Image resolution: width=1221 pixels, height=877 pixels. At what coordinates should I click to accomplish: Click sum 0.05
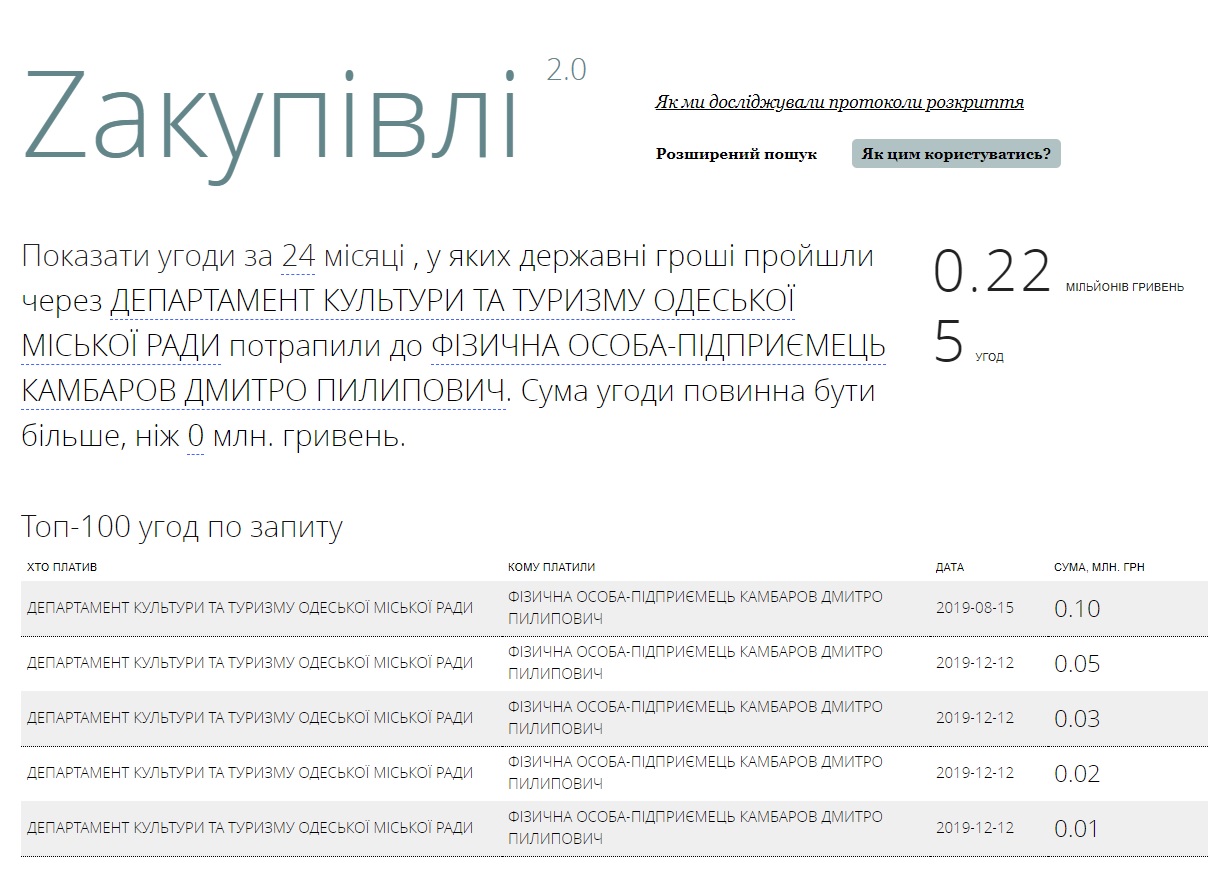point(1077,663)
